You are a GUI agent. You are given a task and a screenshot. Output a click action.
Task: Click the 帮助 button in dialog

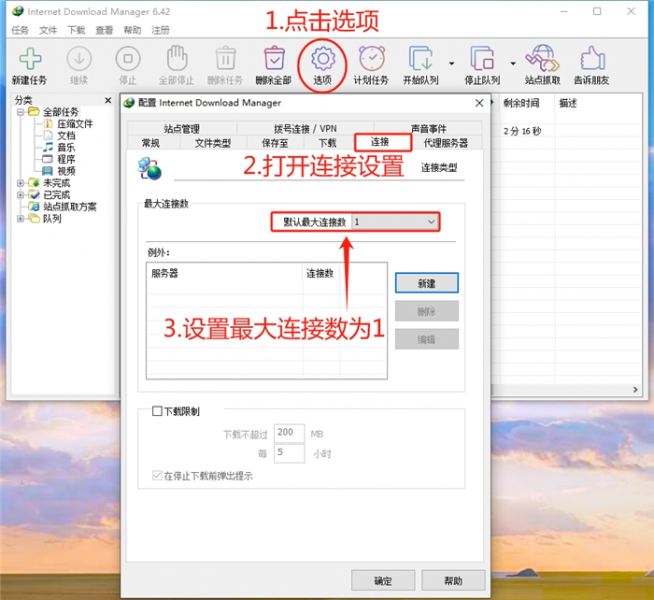click(453, 580)
